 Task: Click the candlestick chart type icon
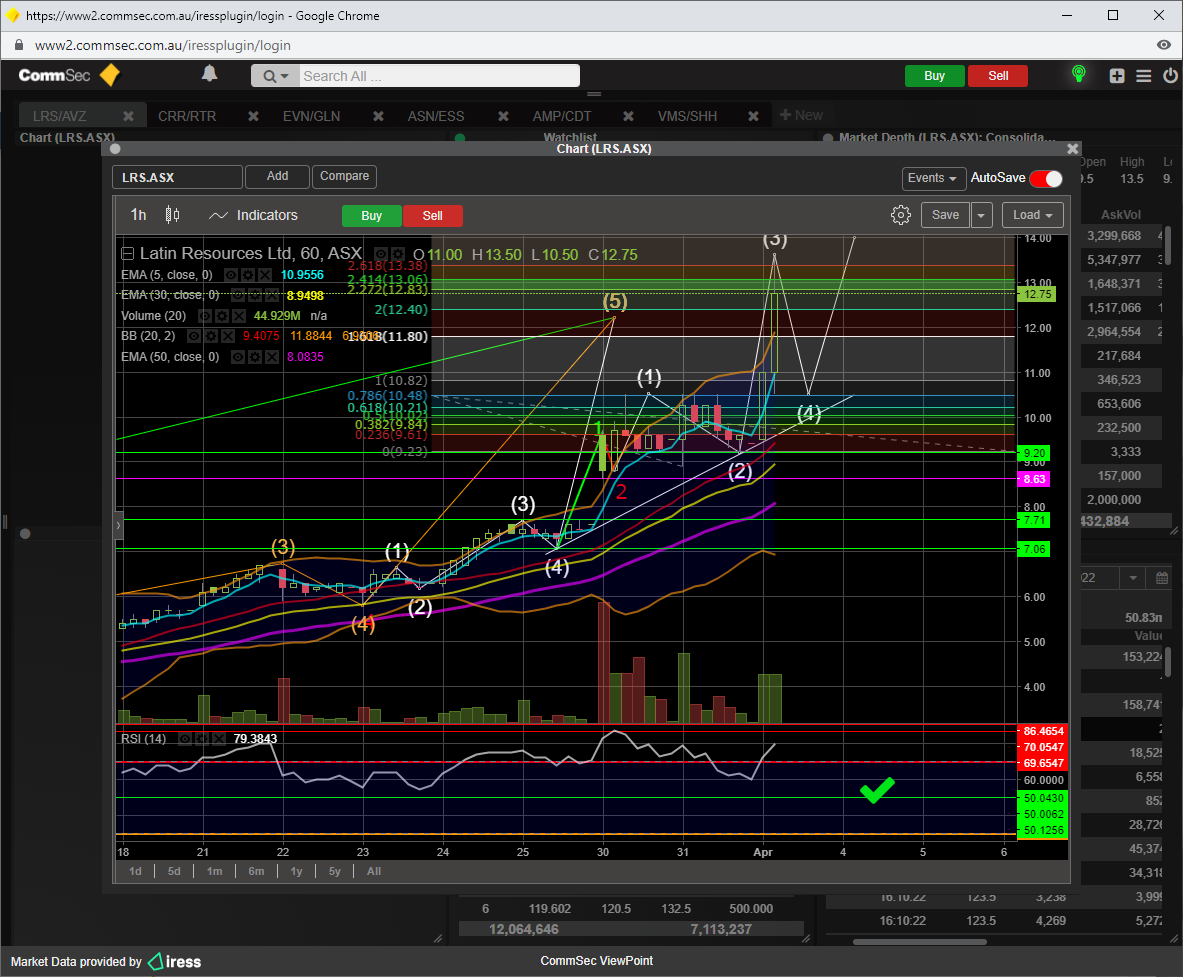click(172, 215)
